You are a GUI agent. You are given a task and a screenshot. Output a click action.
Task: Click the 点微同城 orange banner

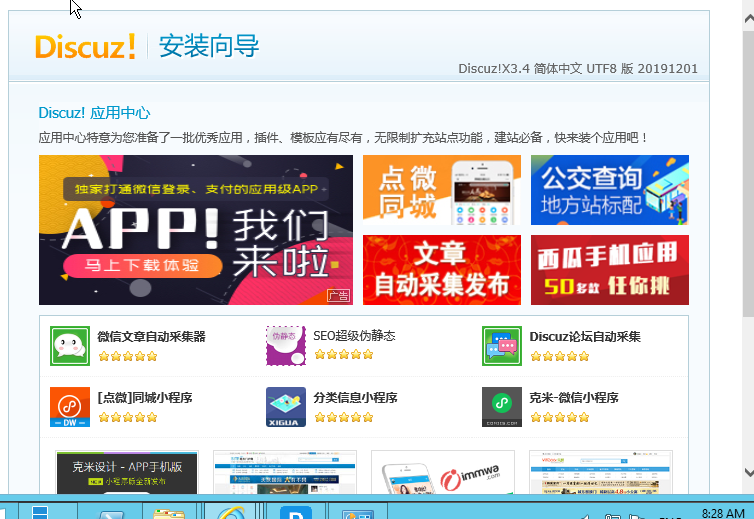point(442,190)
